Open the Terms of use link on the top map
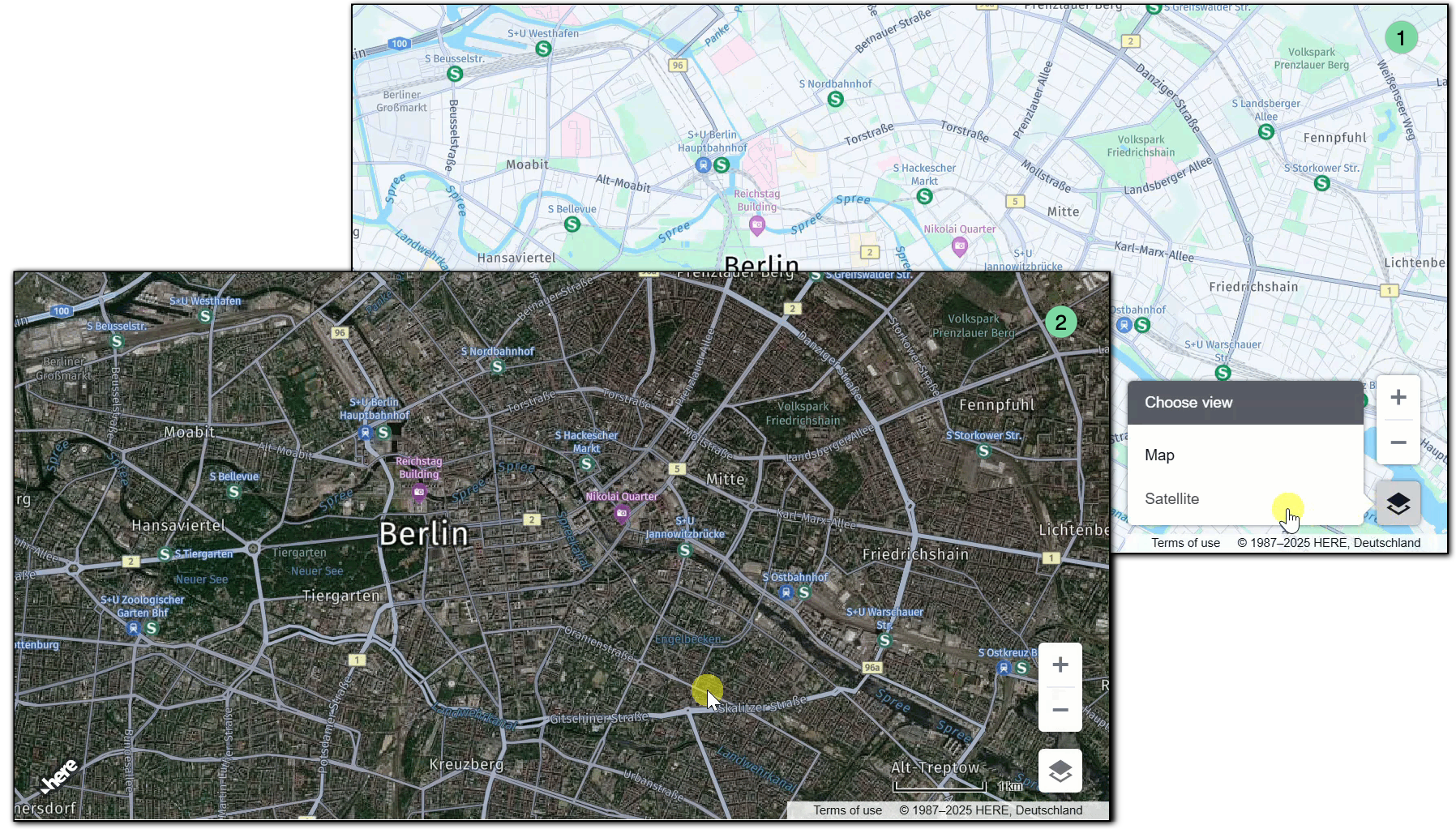This screenshot has height=829, width=1456. point(1185,543)
